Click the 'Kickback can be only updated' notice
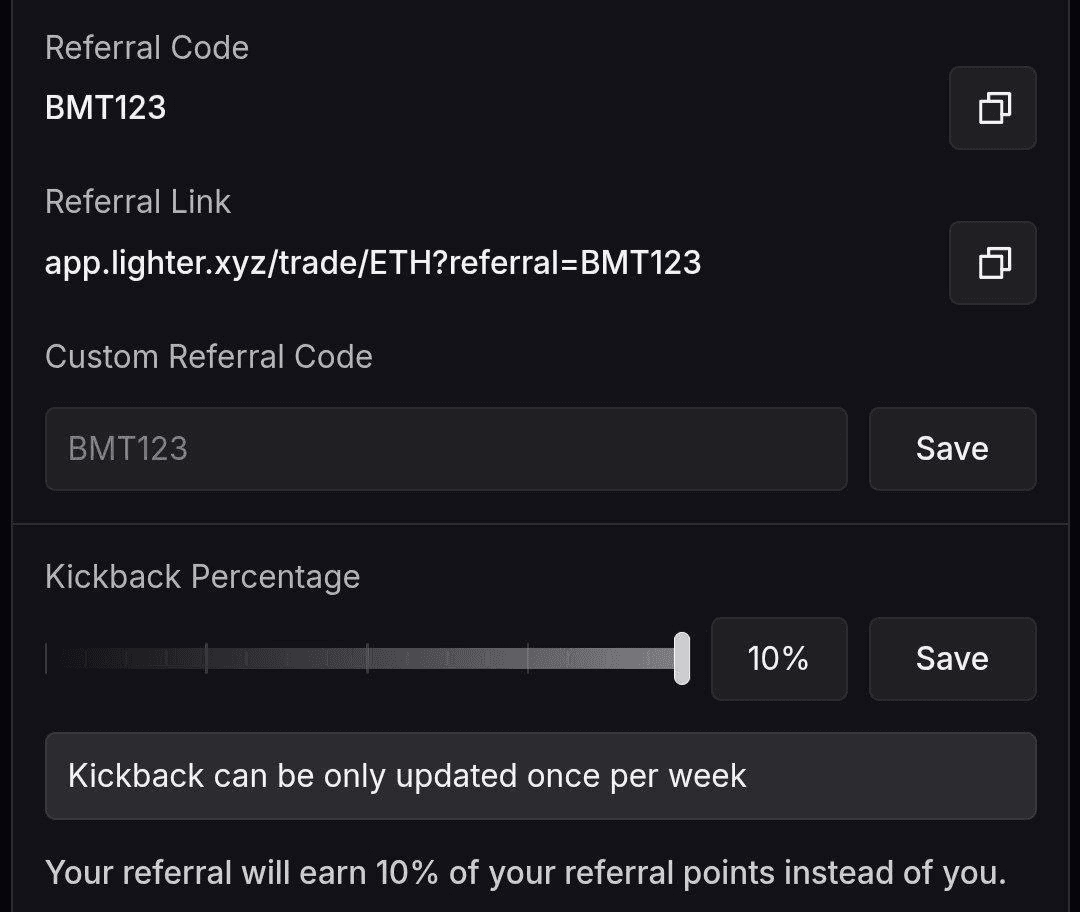This screenshot has height=912, width=1080. 407,776
